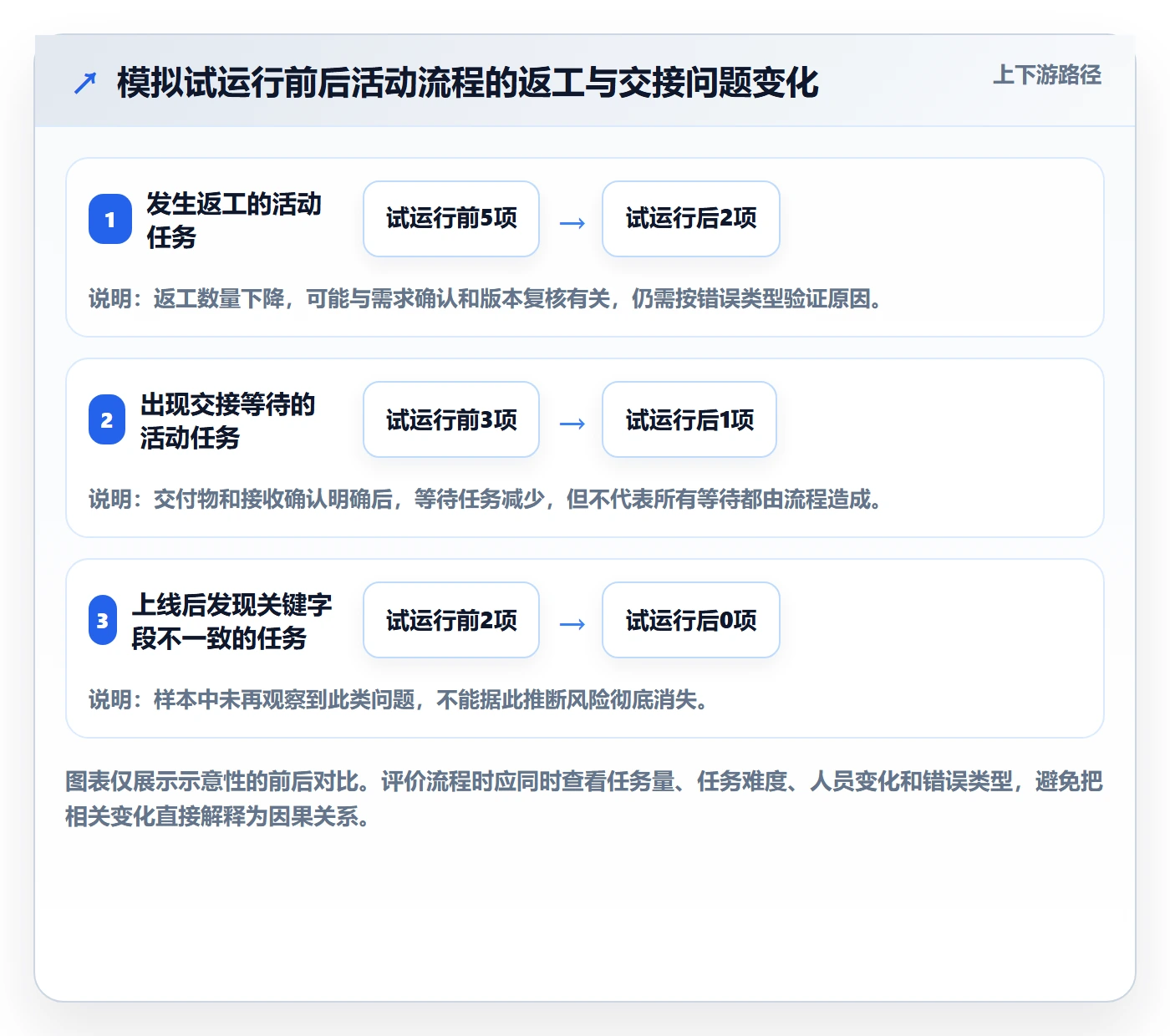The height and width of the screenshot is (1036, 1170).
Task: Click the 试运行前5项 box
Action: [x=451, y=219]
